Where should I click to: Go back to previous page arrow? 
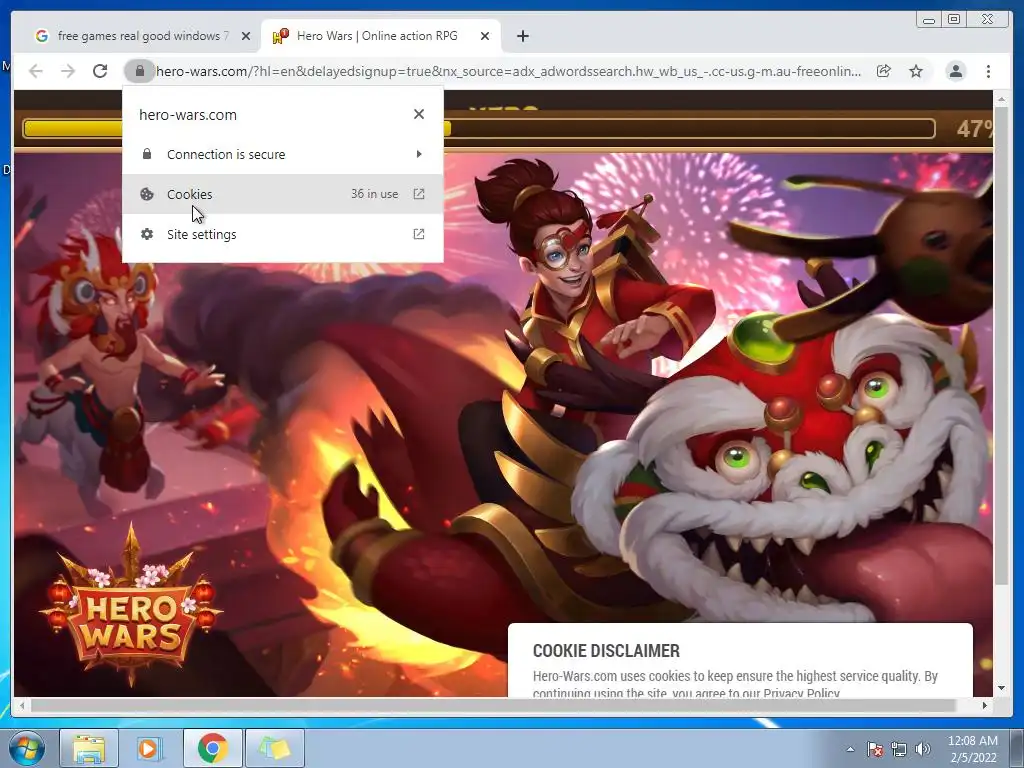(36, 71)
